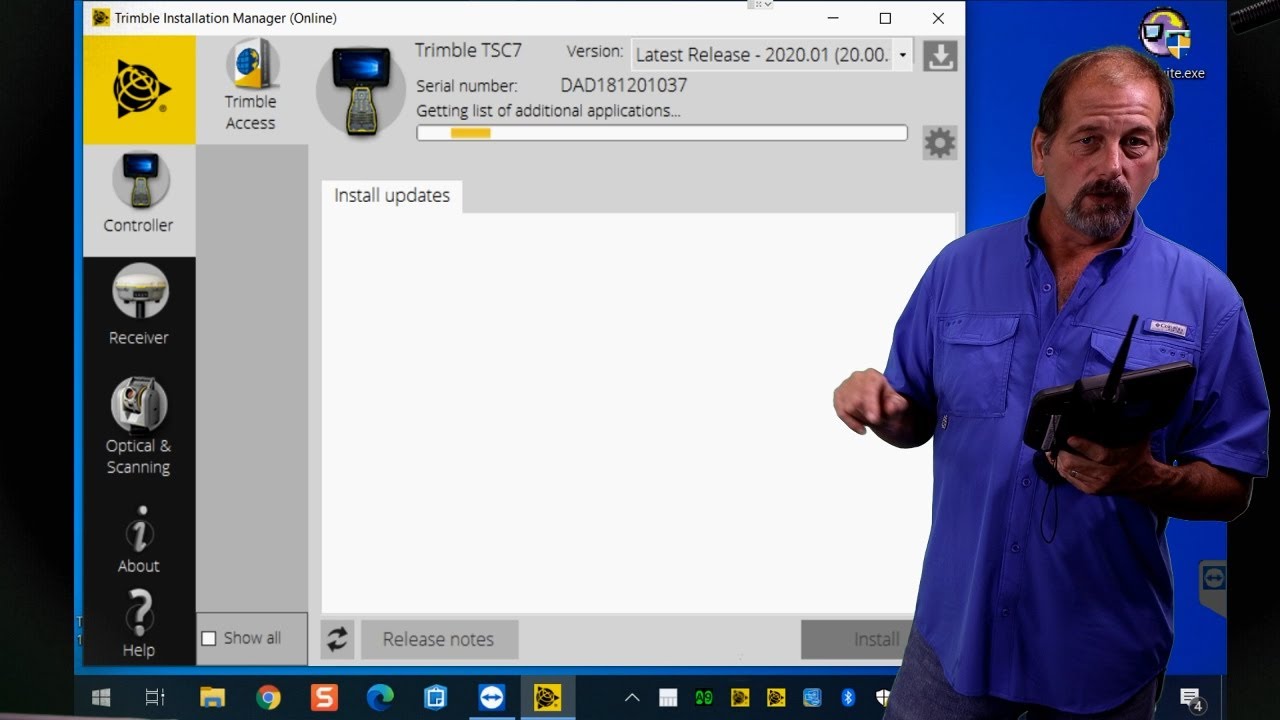Open File Explorer from the taskbar
Image resolution: width=1280 pixels, height=720 pixels.
tap(212, 698)
